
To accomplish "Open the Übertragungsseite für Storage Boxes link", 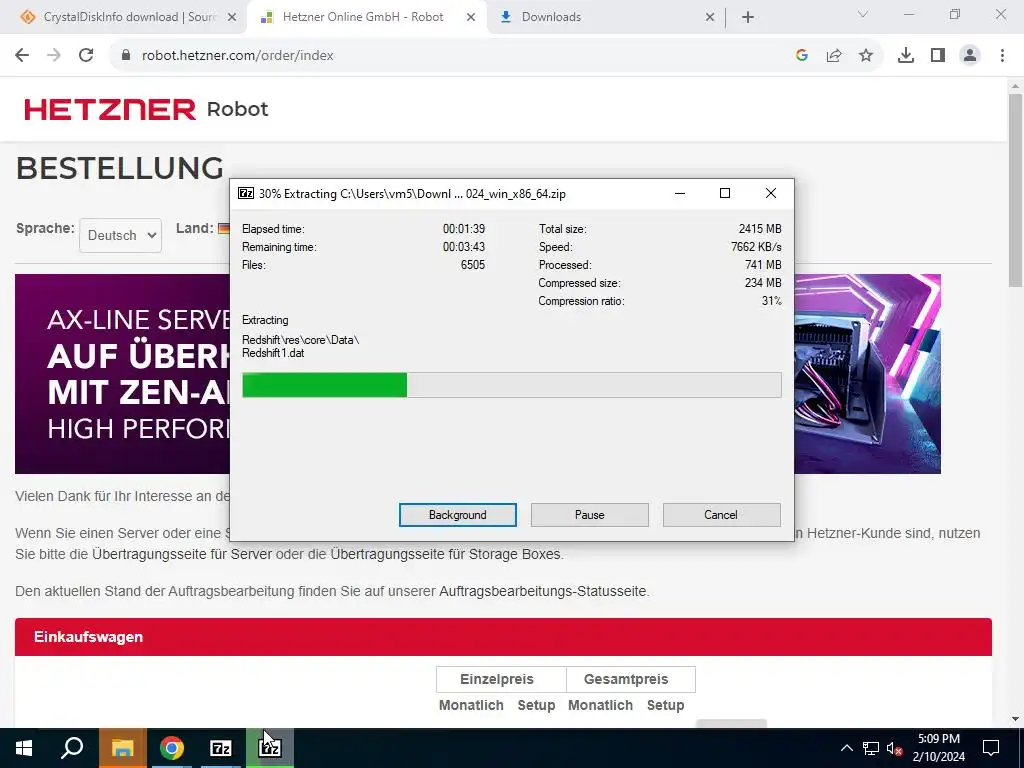I will point(445,554).
